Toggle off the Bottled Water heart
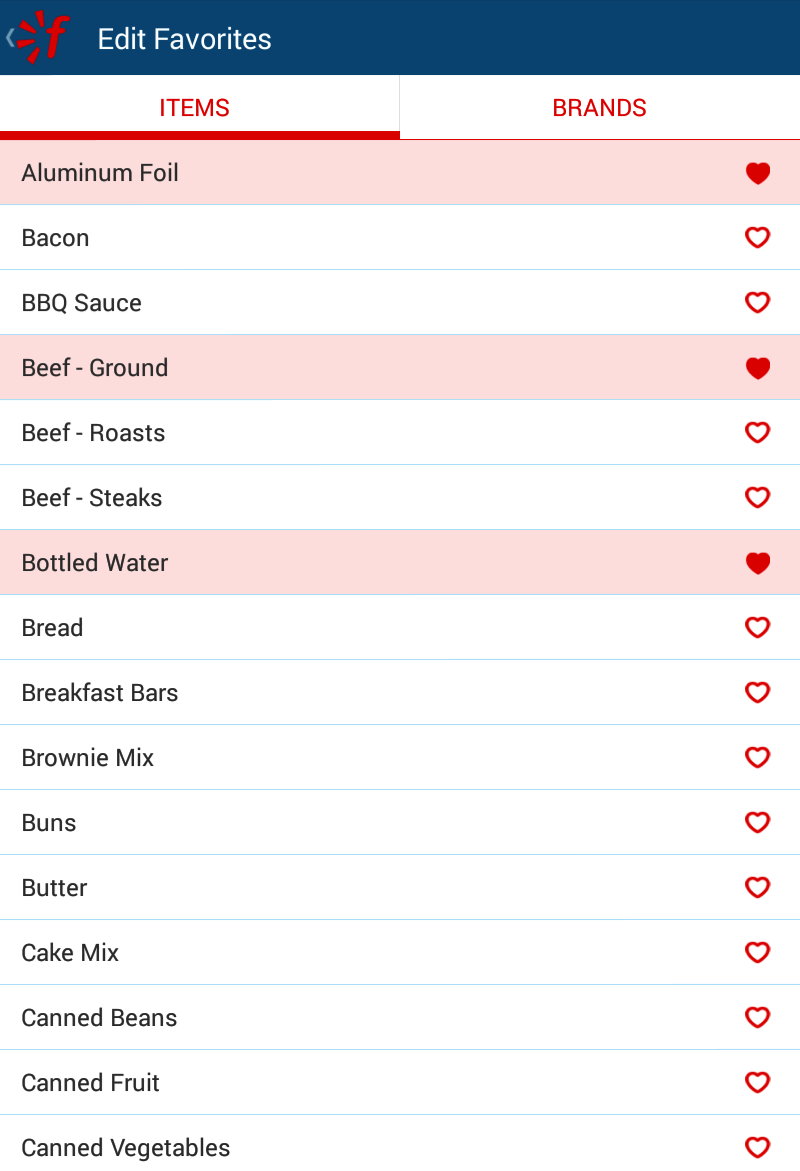800x1171 pixels. (758, 563)
